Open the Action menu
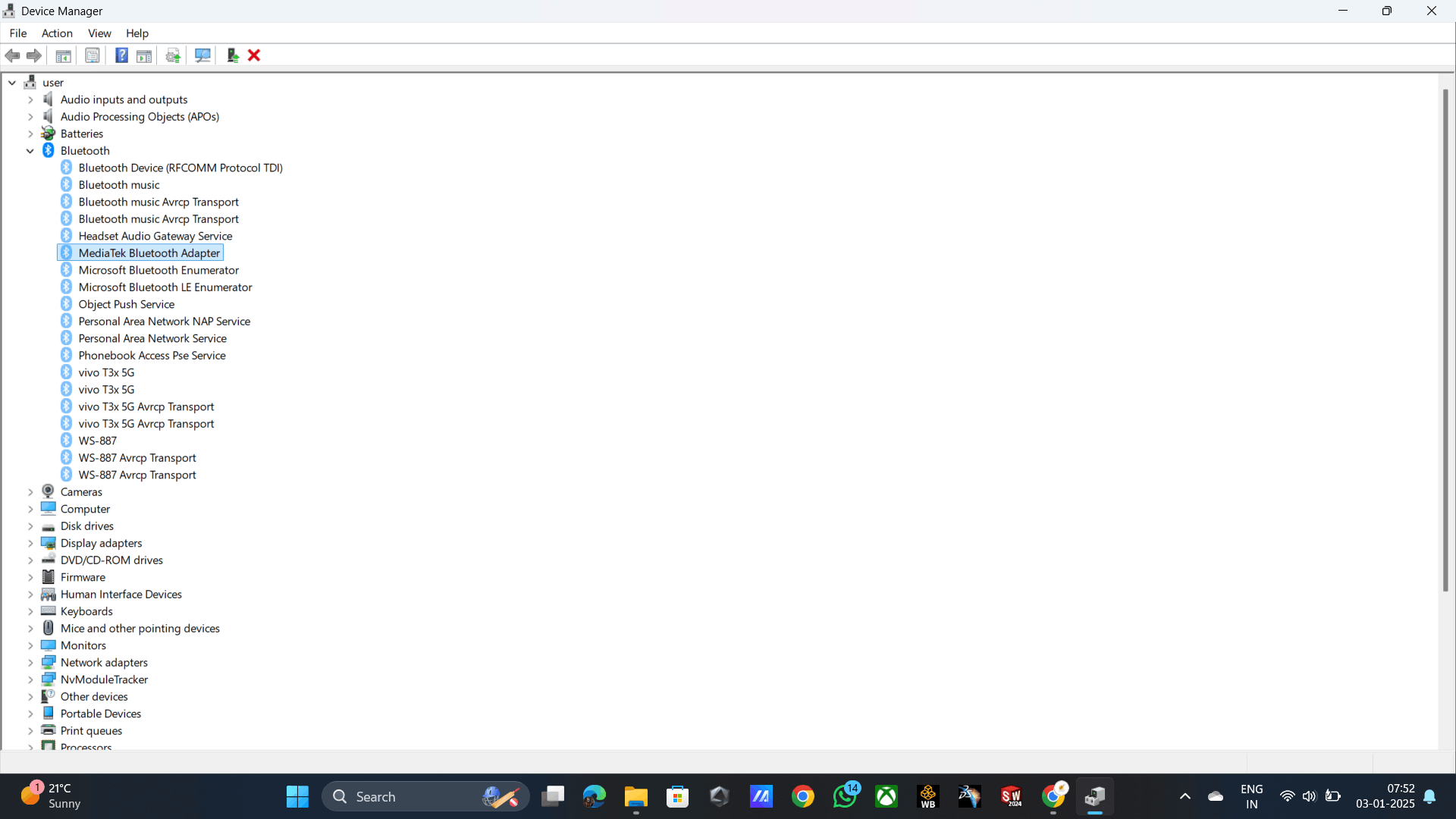Image resolution: width=1456 pixels, height=819 pixels. tap(57, 33)
